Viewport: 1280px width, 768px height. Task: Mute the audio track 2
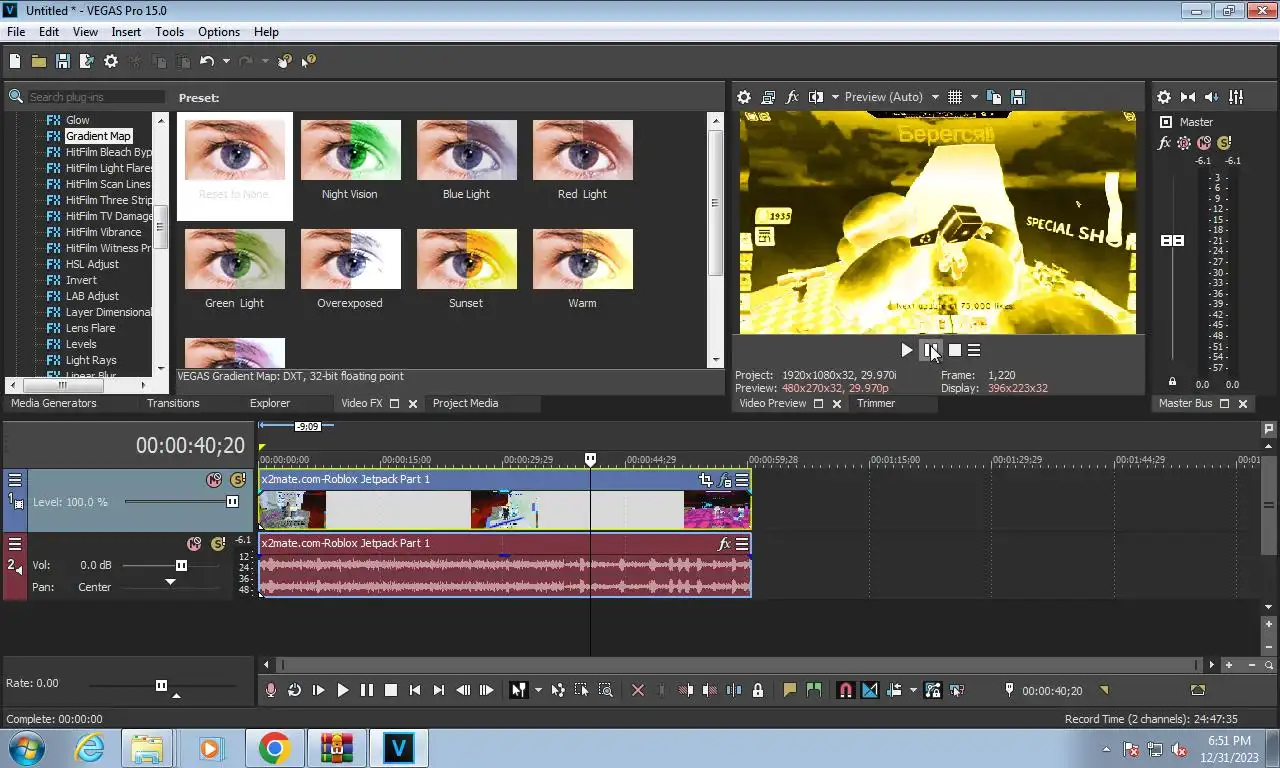pyautogui.click(x=194, y=544)
